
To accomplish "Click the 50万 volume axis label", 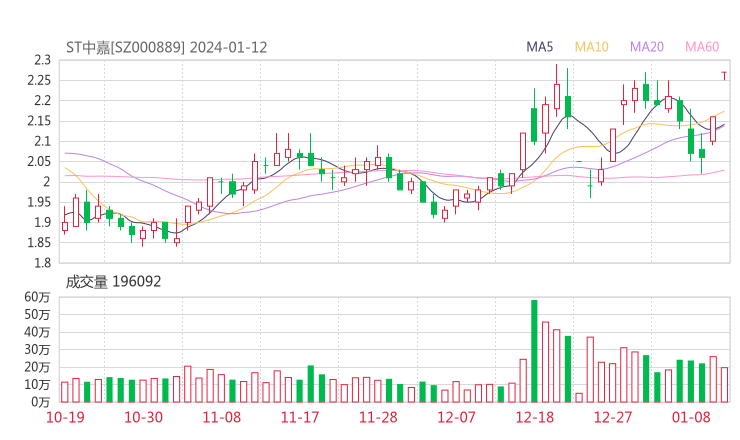I will point(37,314).
